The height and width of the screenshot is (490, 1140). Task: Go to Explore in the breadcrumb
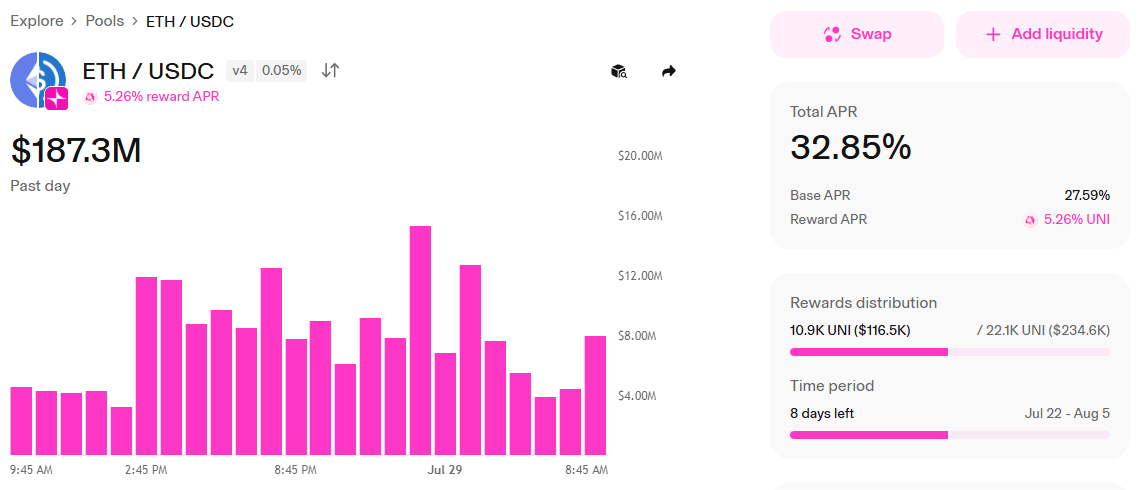pyautogui.click(x=36, y=21)
